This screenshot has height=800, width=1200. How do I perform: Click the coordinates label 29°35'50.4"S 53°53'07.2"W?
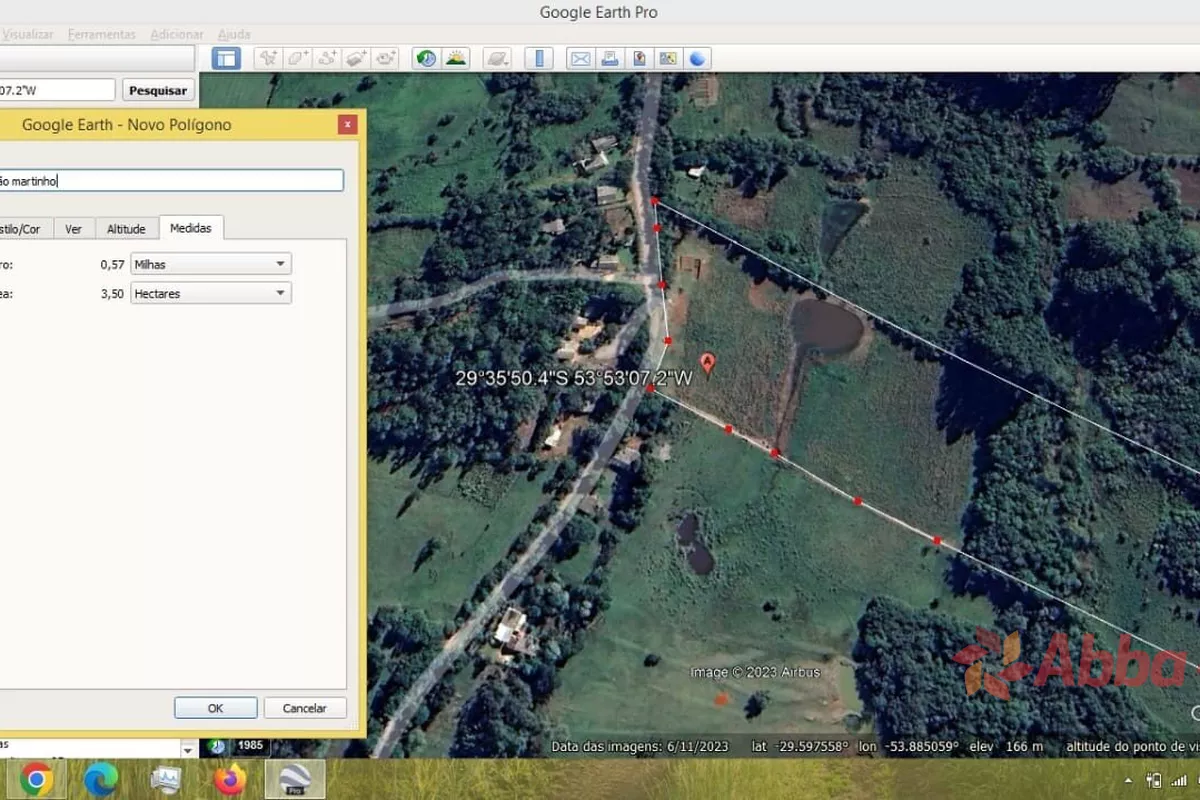click(x=574, y=378)
